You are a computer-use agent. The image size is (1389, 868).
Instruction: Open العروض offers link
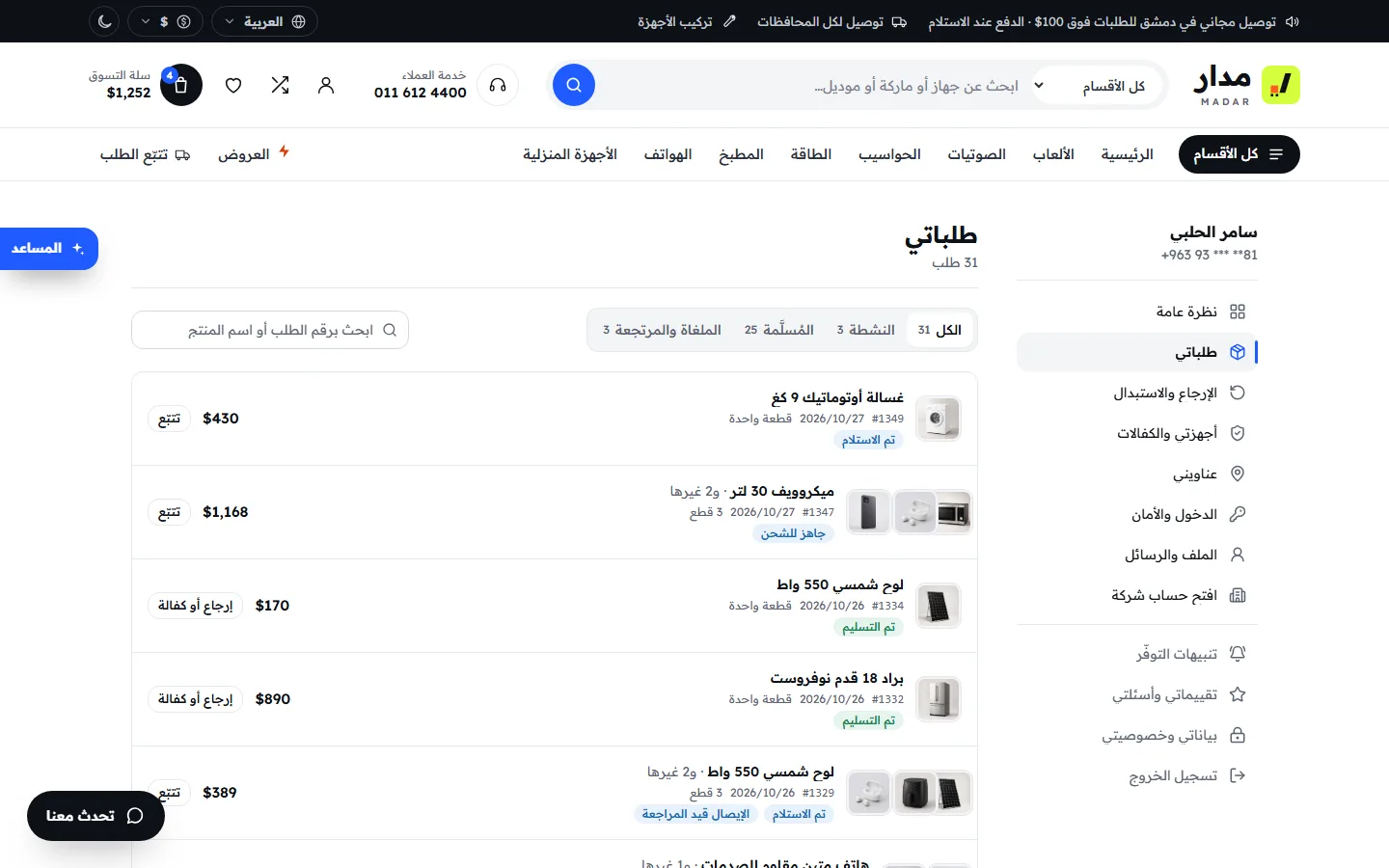click(254, 154)
